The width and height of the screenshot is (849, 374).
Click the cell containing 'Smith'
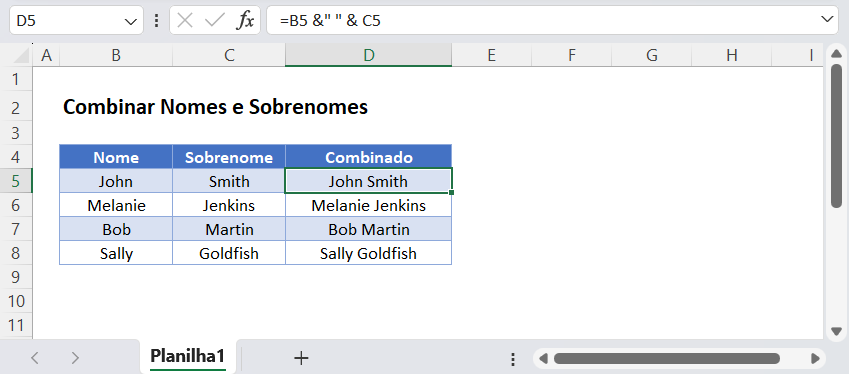click(229, 181)
